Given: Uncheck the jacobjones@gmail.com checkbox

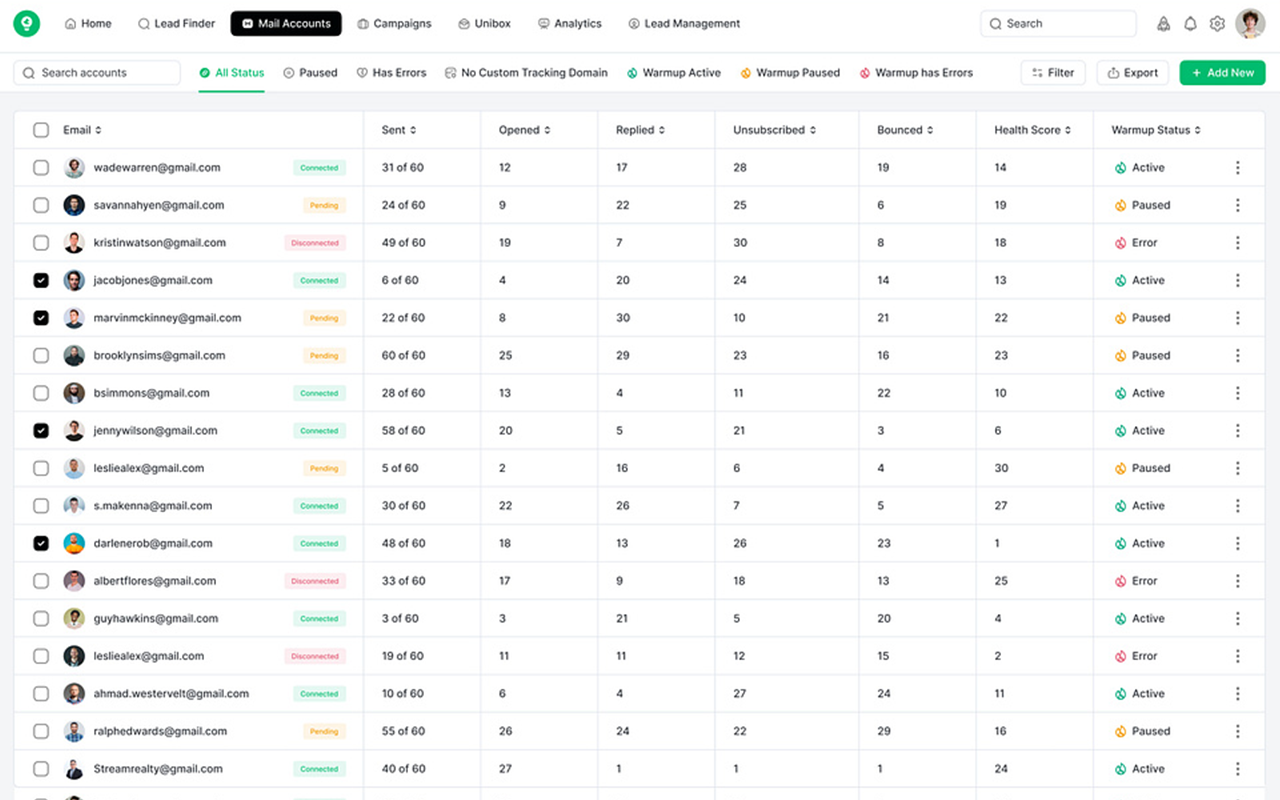Looking at the screenshot, I should (41, 281).
